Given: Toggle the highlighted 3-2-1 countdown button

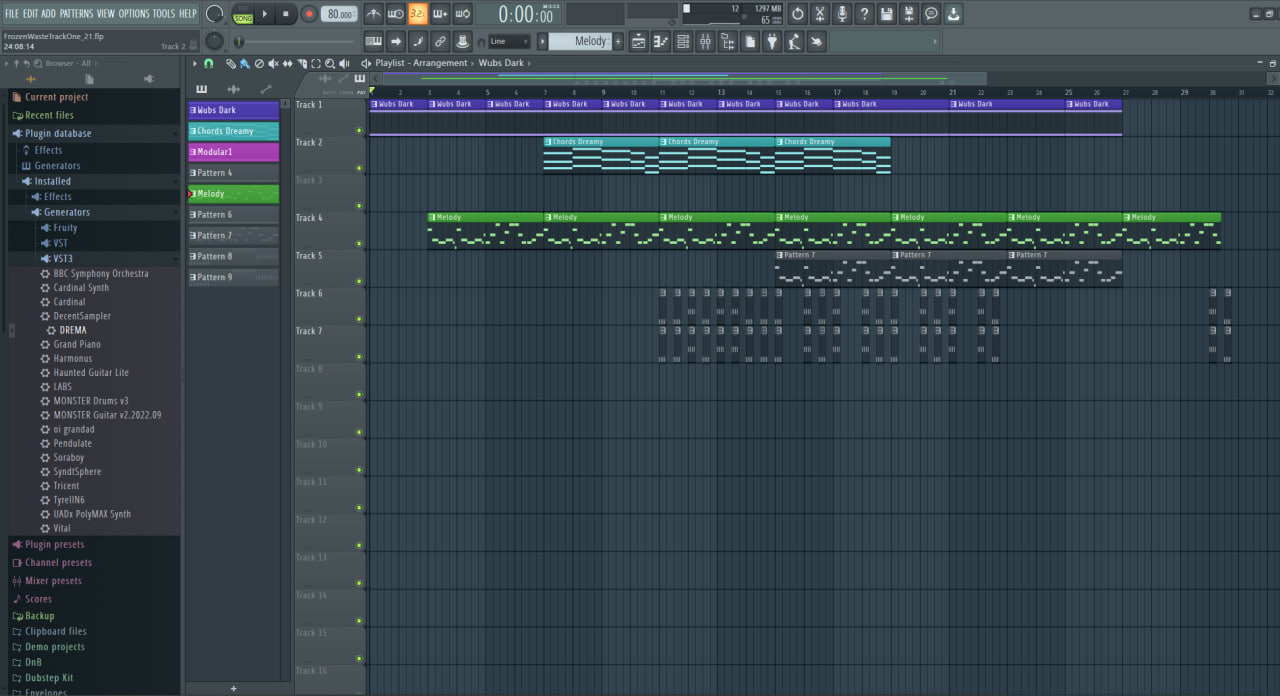Looking at the screenshot, I should [418, 14].
